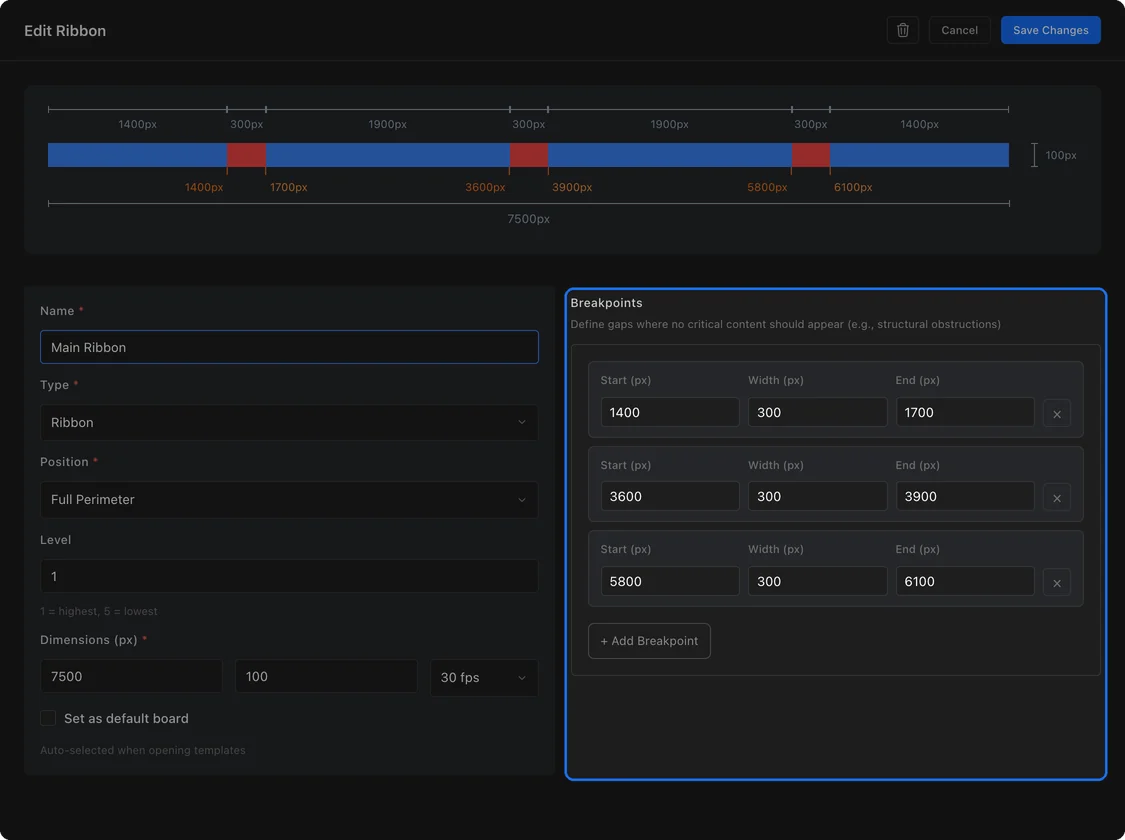Click the Start field with value 3600
Screen dimensions: 1125x840
point(670,496)
